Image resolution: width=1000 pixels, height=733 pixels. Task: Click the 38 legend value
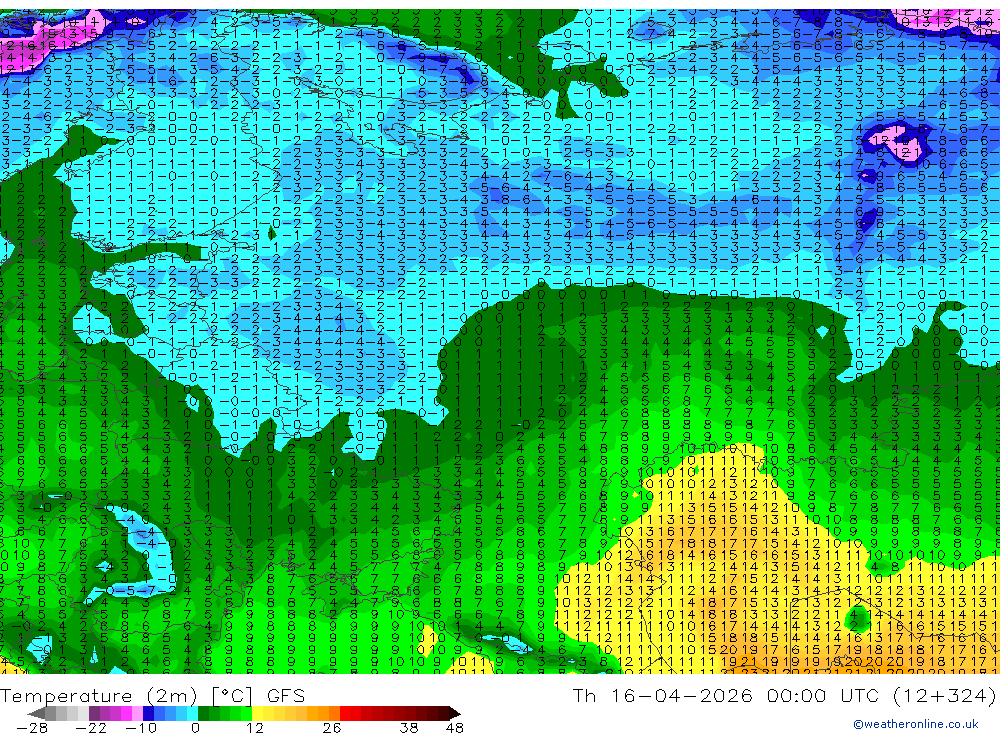click(x=409, y=727)
